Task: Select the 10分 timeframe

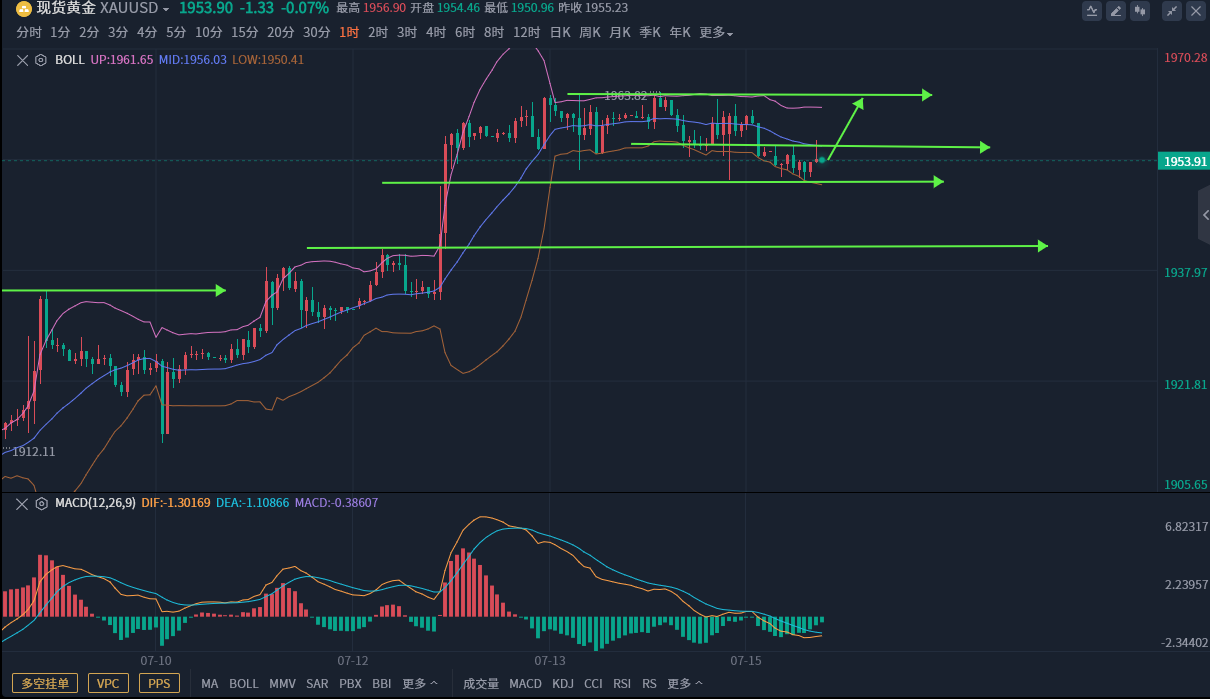Action: click(209, 32)
